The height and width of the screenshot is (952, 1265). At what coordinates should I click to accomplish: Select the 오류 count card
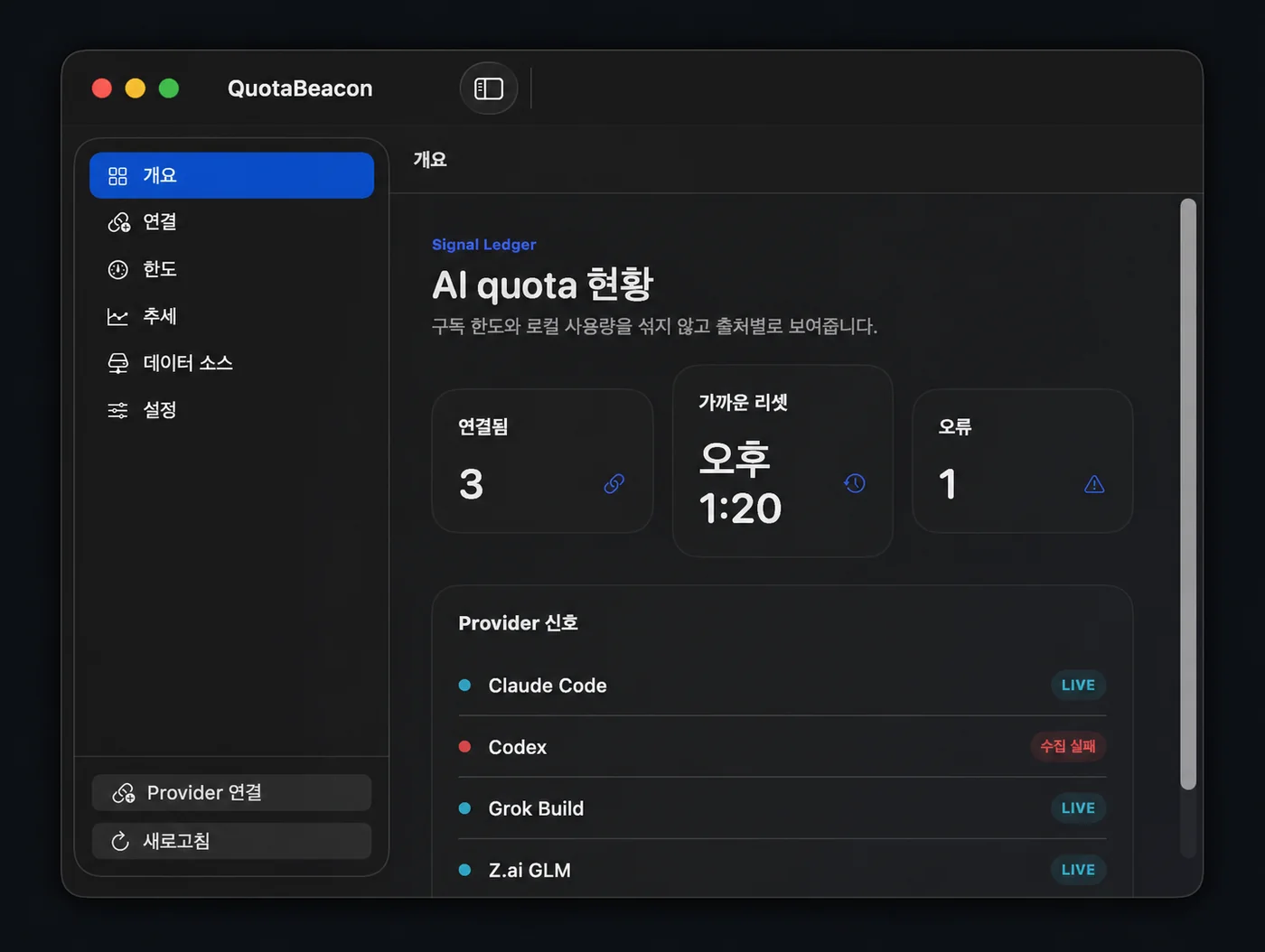click(1023, 461)
